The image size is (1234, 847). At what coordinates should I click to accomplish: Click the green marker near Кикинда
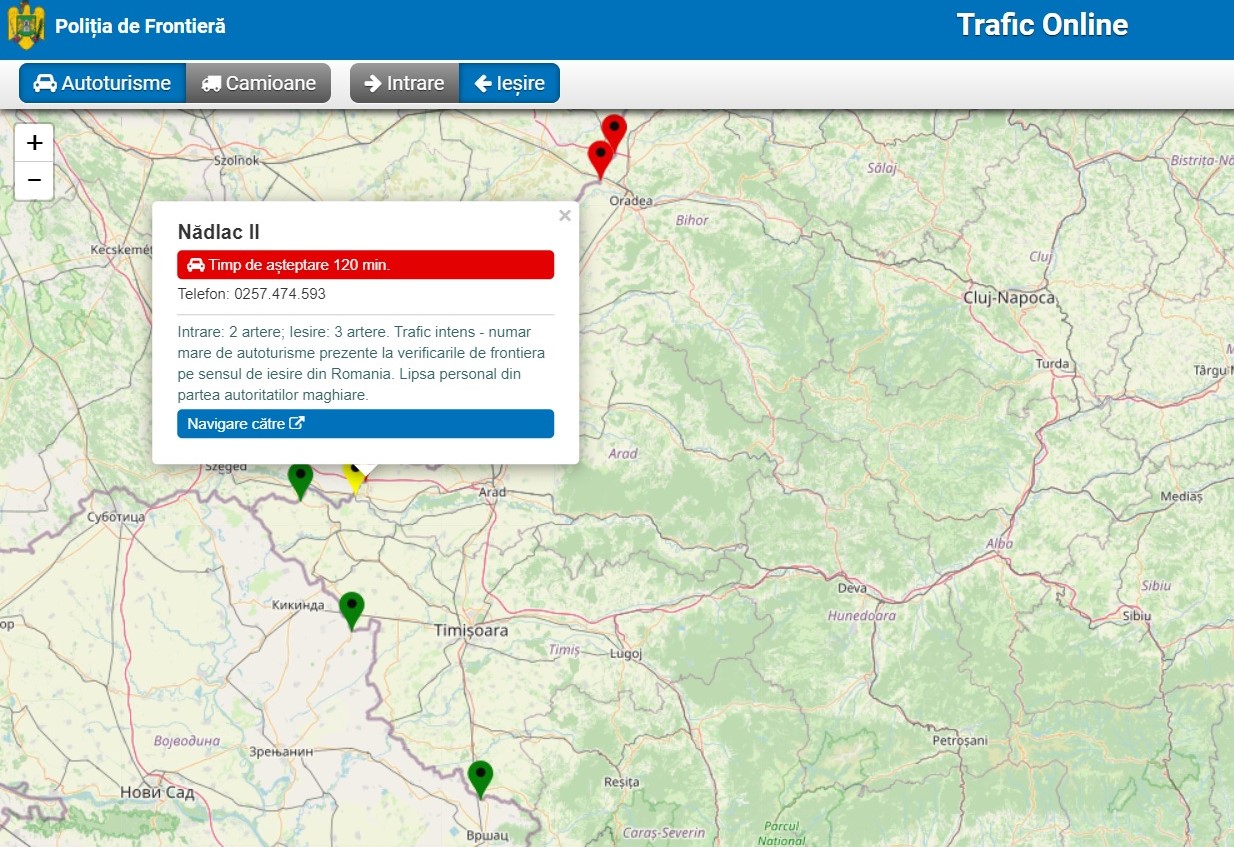(x=351, y=607)
